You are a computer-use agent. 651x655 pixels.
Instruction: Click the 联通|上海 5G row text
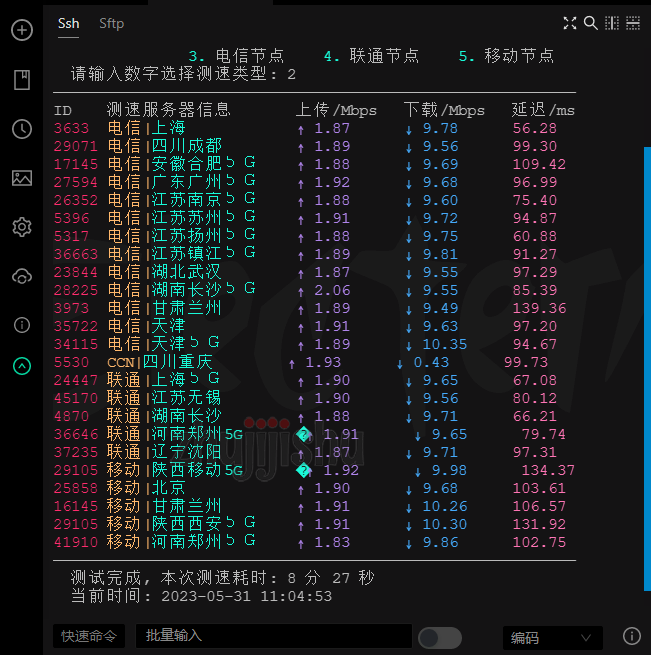pos(163,380)
